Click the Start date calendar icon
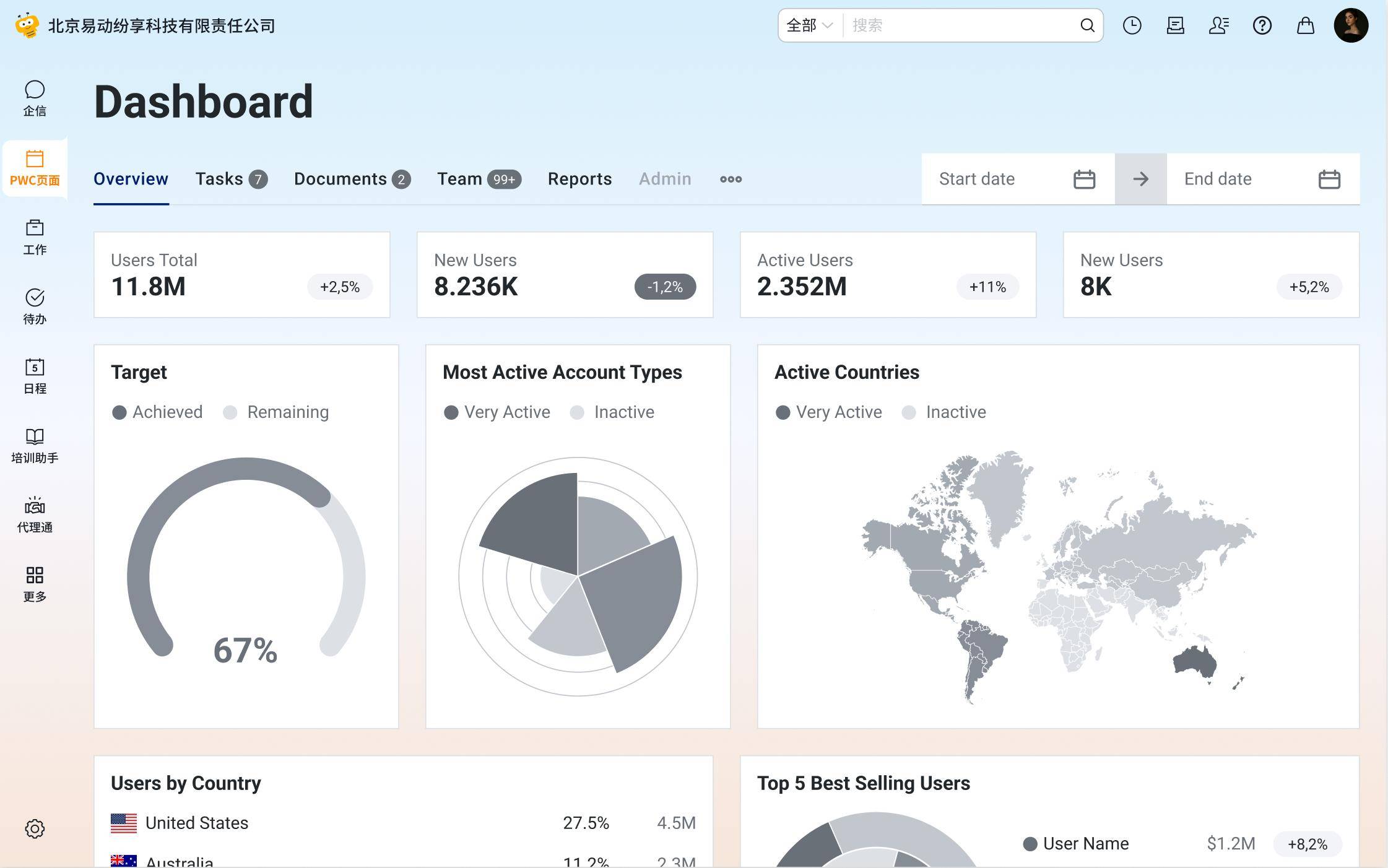1388x868 pixels. (1084, 179)
